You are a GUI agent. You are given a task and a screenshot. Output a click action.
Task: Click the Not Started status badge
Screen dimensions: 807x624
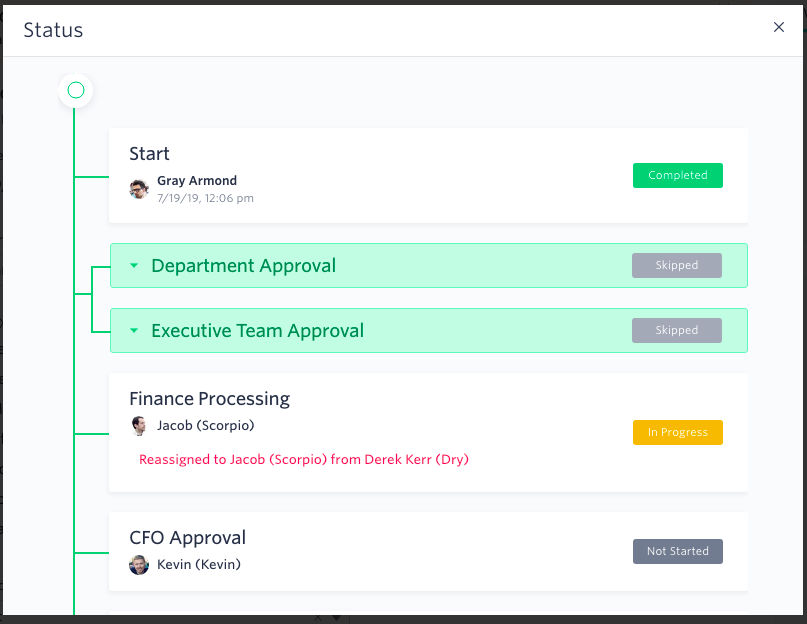(678, 551)
